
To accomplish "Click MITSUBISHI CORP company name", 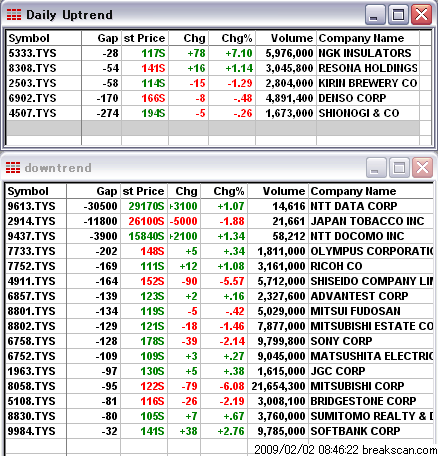I will [357, 386].
